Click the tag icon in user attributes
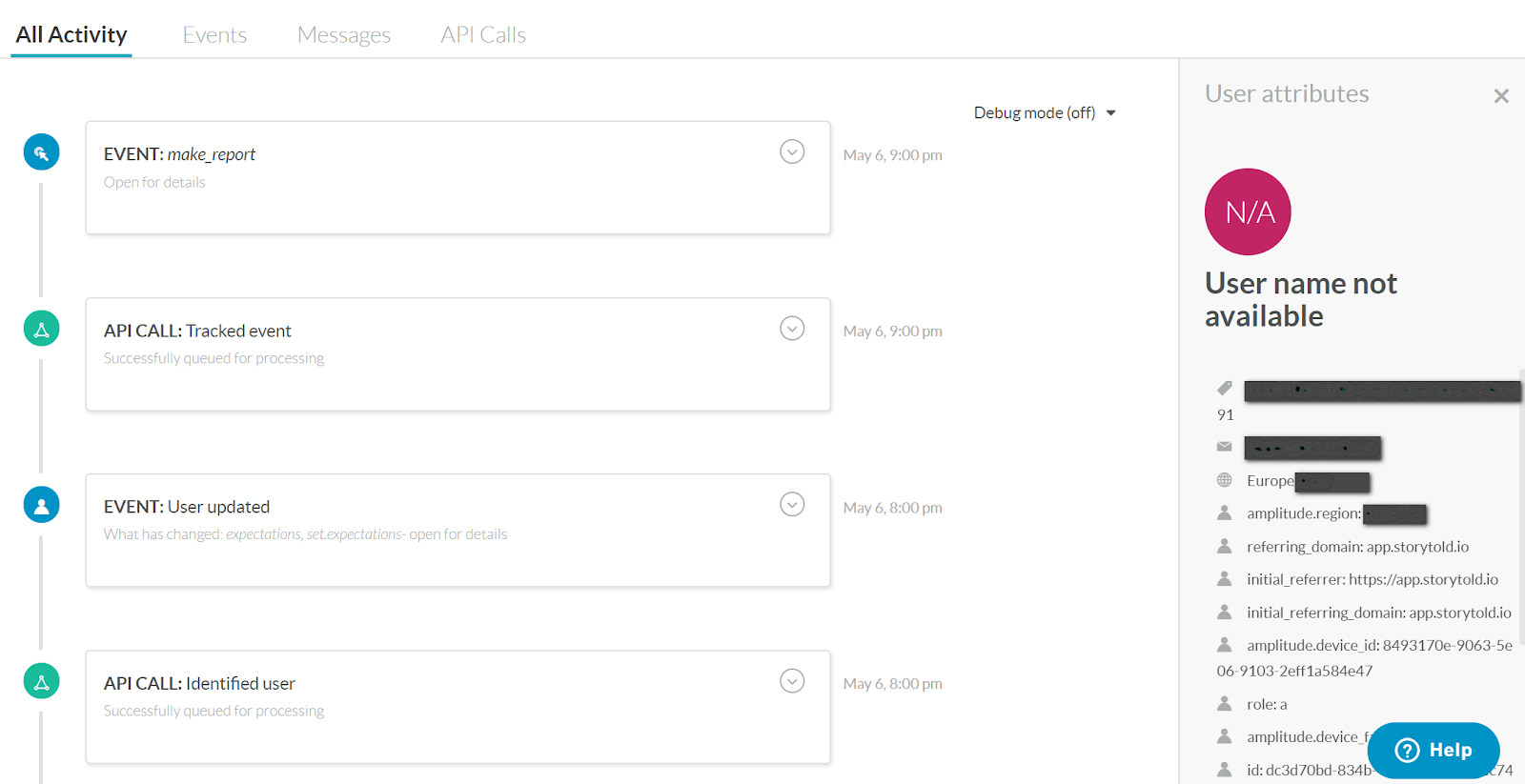This screenshot has height=784, width=1525. tap(1225, 388)
